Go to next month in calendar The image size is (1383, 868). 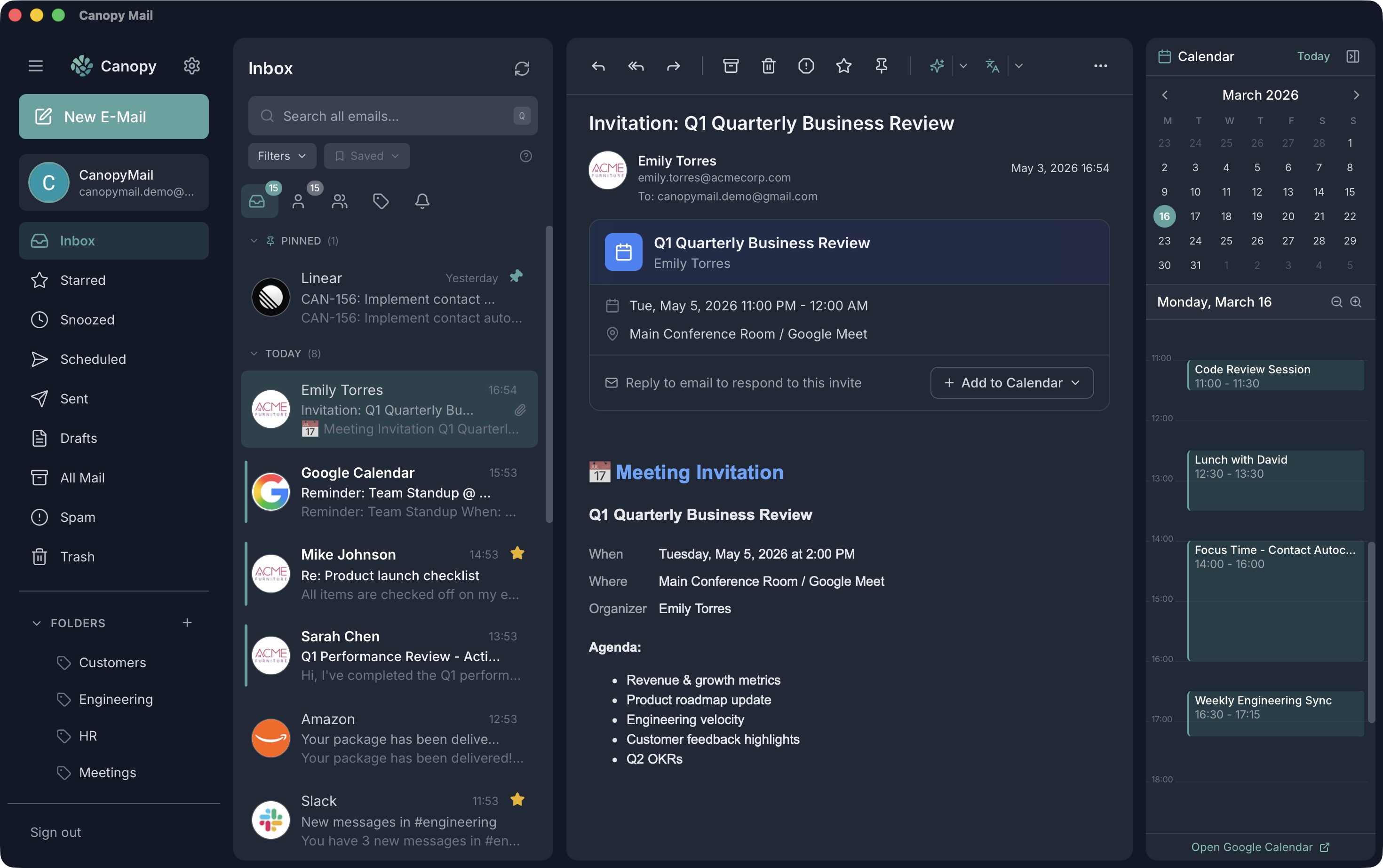coord(1356,95)
